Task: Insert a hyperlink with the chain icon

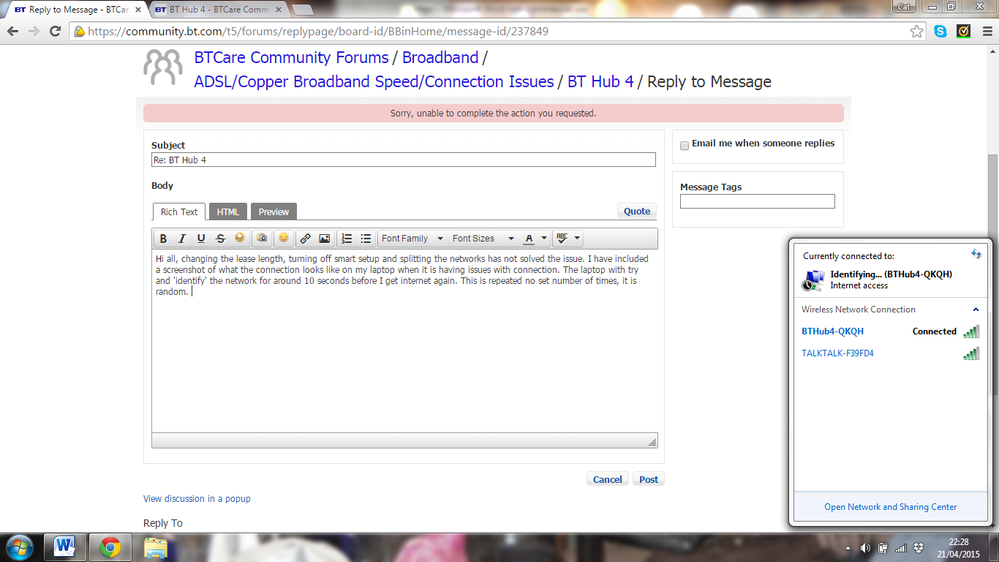Action: pyautogui.click(x=305, y=238)
